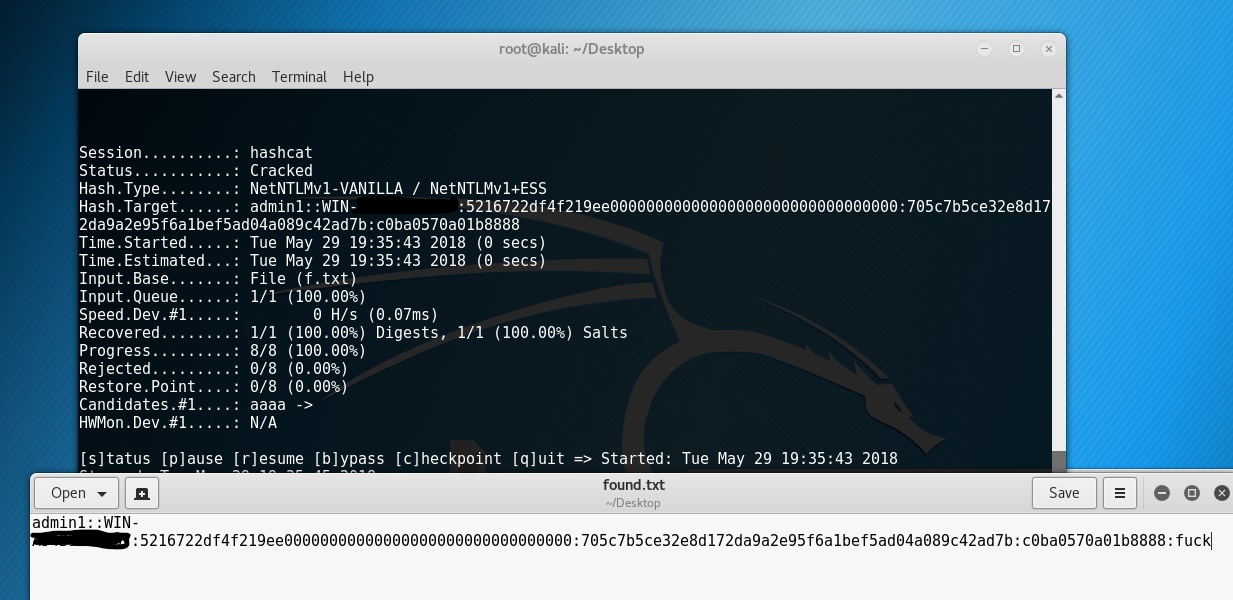The width and height of the screenshot is (1233, 600).
Task: Click the 'admin1::WIN-' text in found.txt
Action: tap(85, 523)
